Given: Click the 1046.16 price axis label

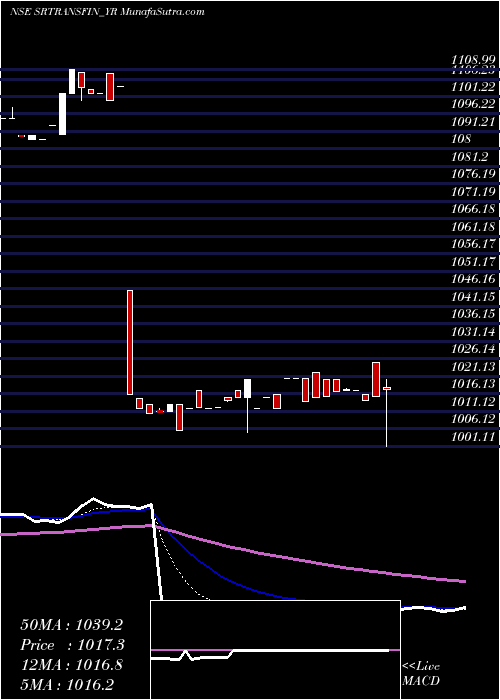Looking at the screenshot, I should pos(472,279).
